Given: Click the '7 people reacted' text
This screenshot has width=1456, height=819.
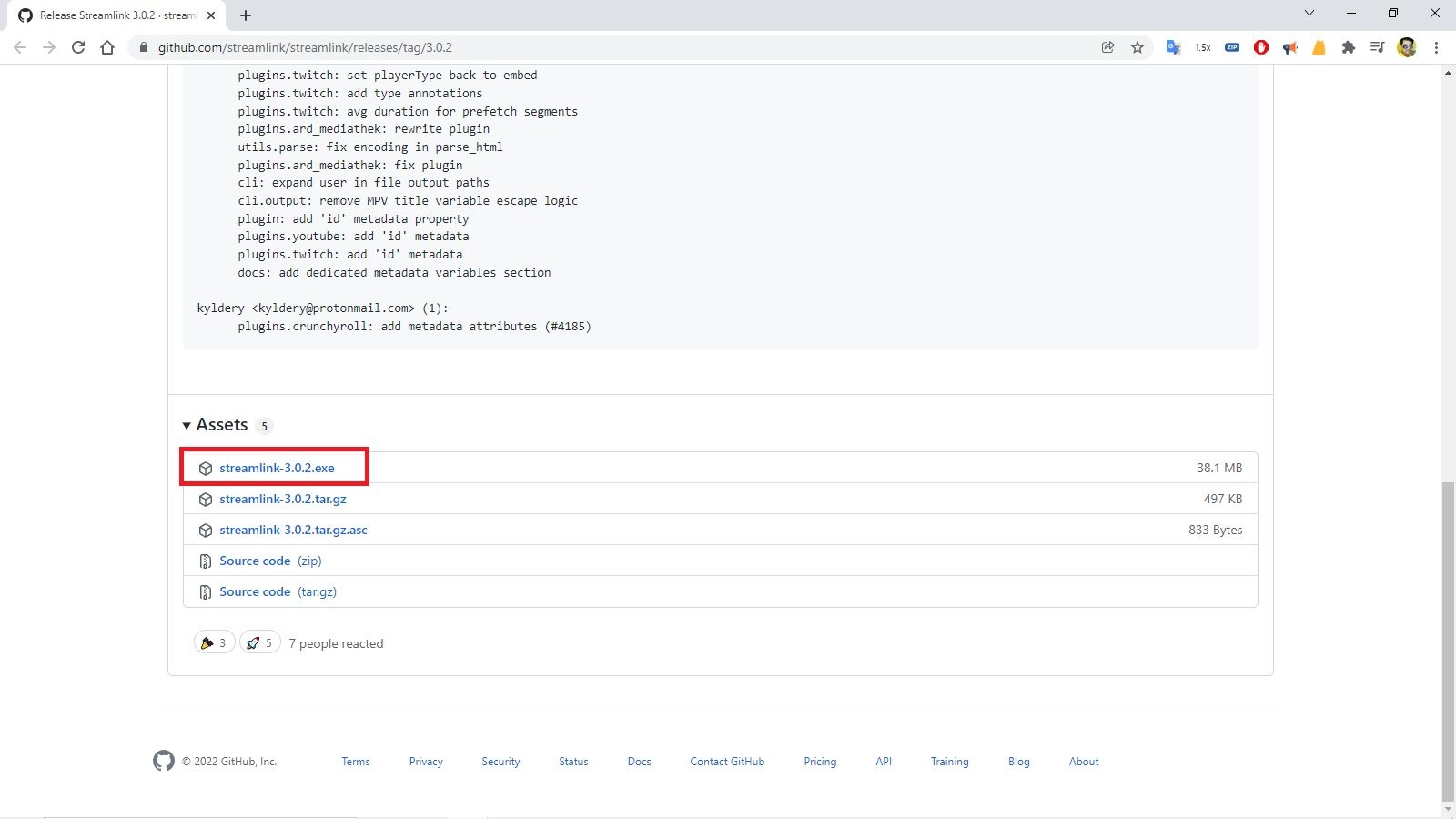Looking at the screenshot, I should click(336, 643).
